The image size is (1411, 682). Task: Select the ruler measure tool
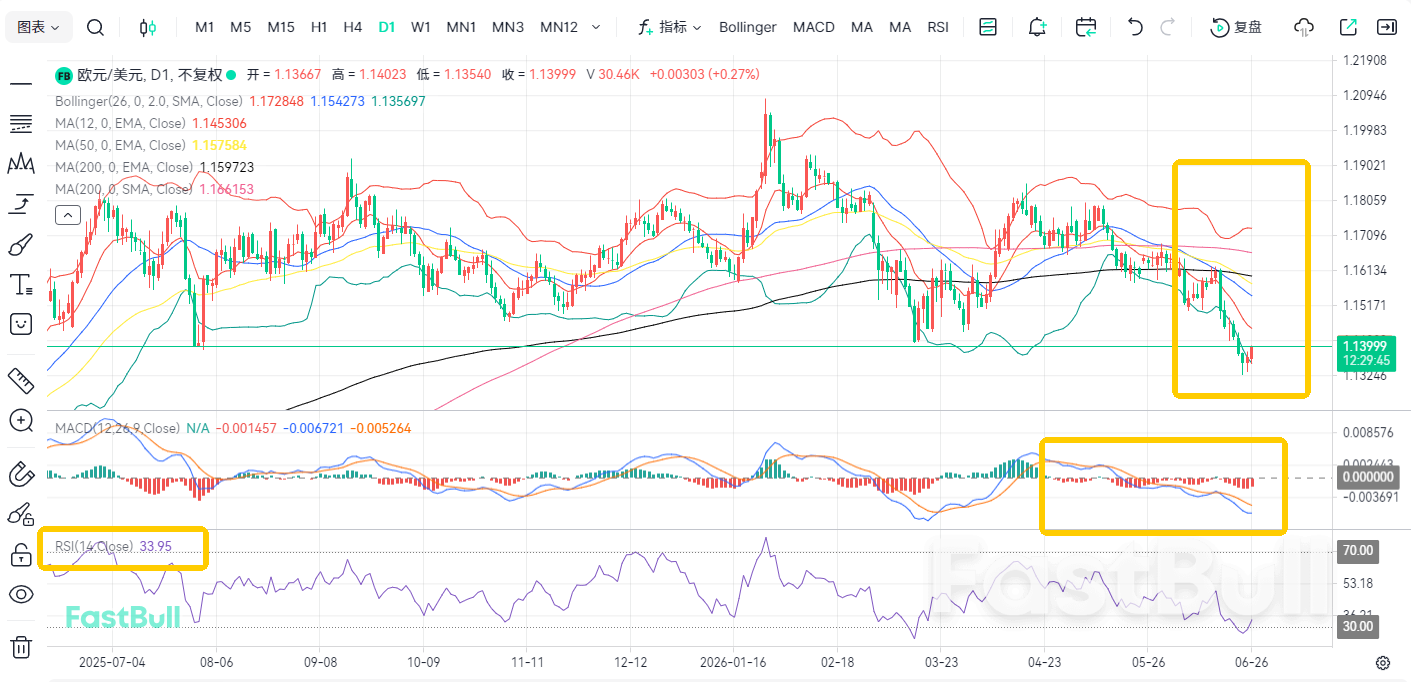(21, 379)
